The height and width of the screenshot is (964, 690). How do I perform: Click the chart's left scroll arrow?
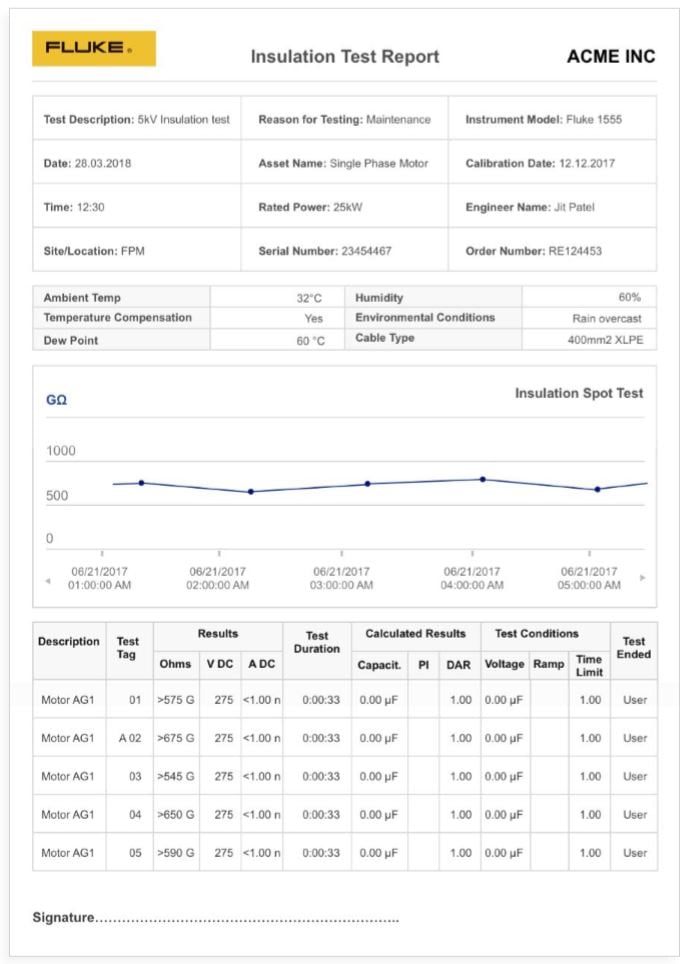[x=48, y=581]
